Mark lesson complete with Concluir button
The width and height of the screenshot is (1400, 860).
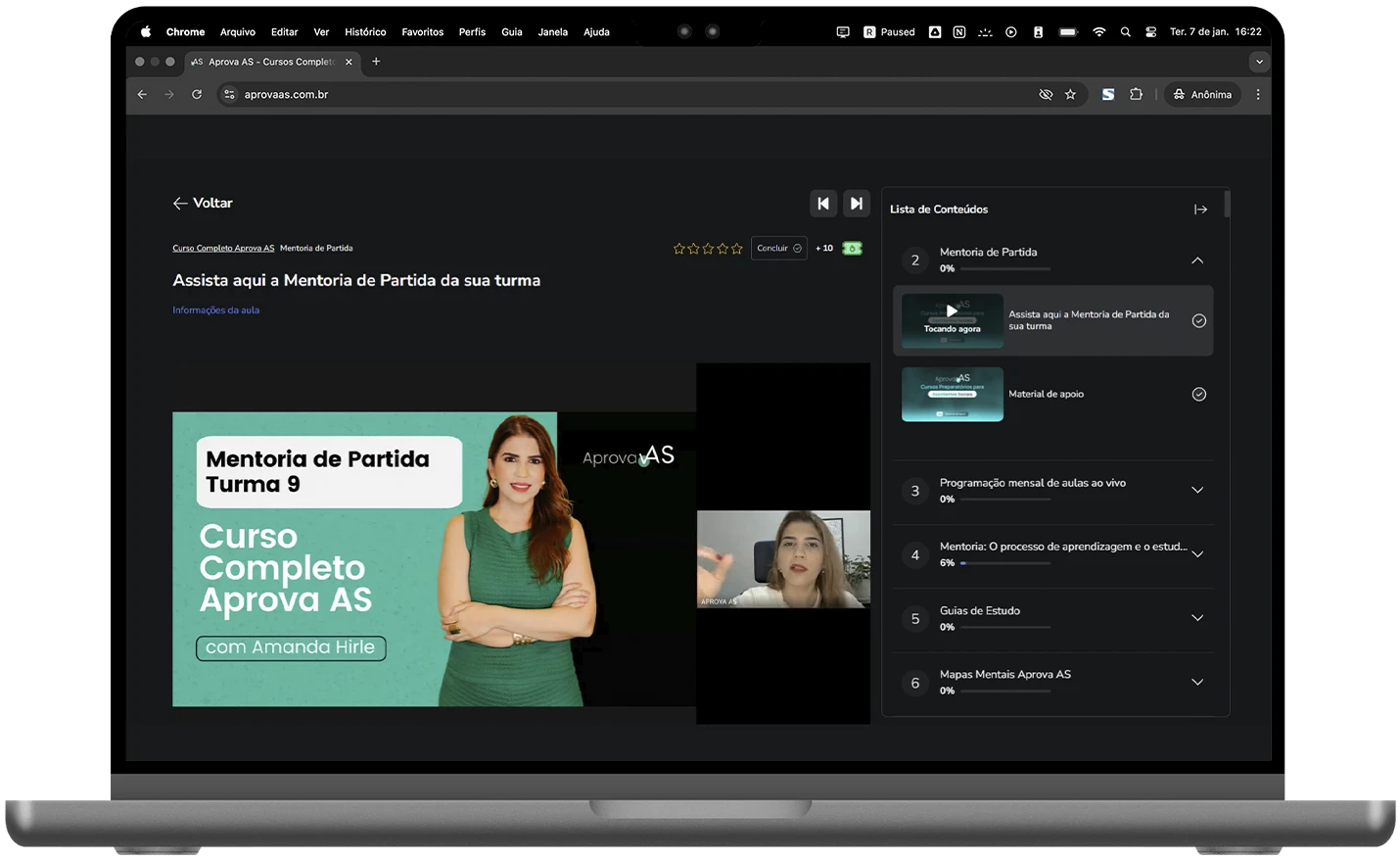tap(779, 249)
